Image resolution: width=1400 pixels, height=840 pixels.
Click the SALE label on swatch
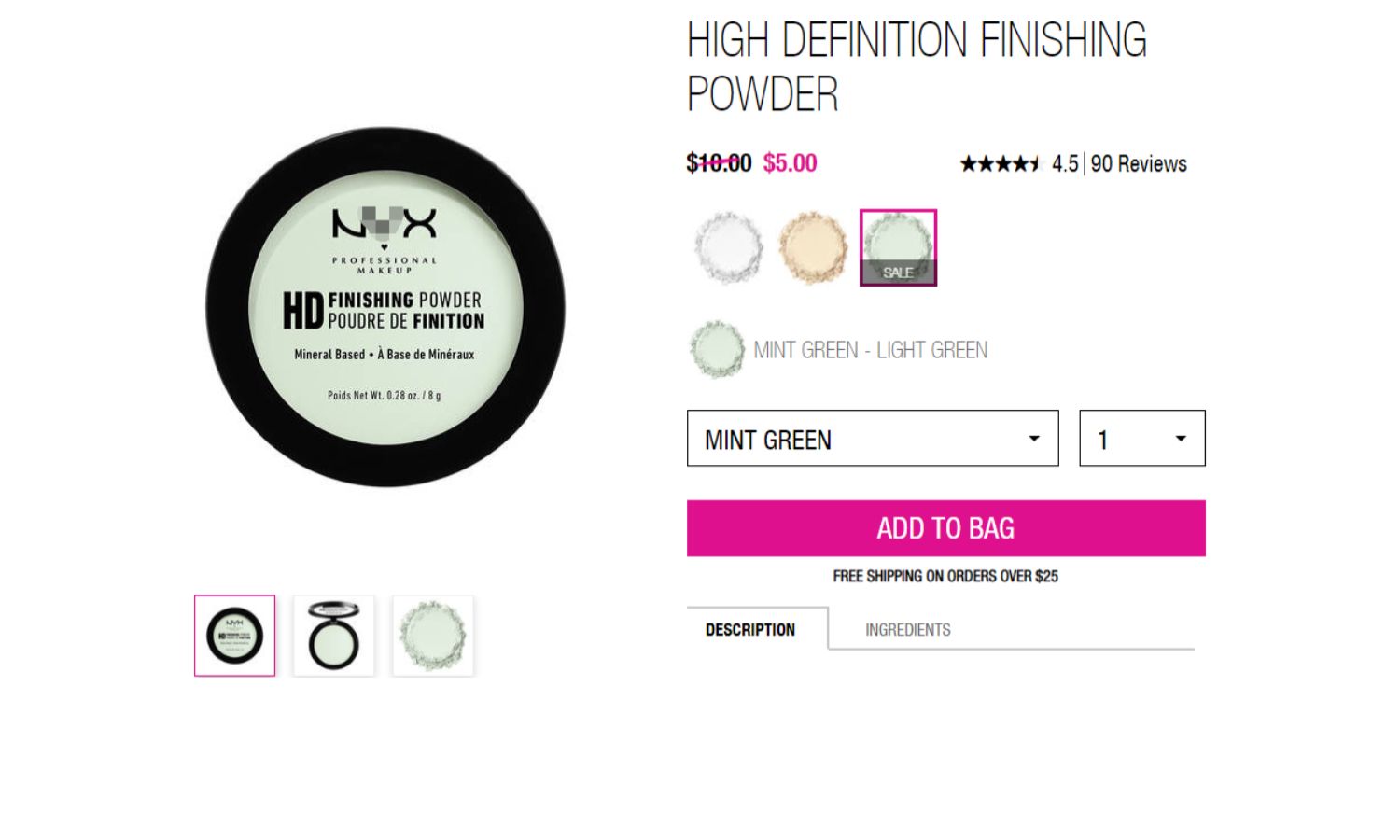(x=898, y=273)
